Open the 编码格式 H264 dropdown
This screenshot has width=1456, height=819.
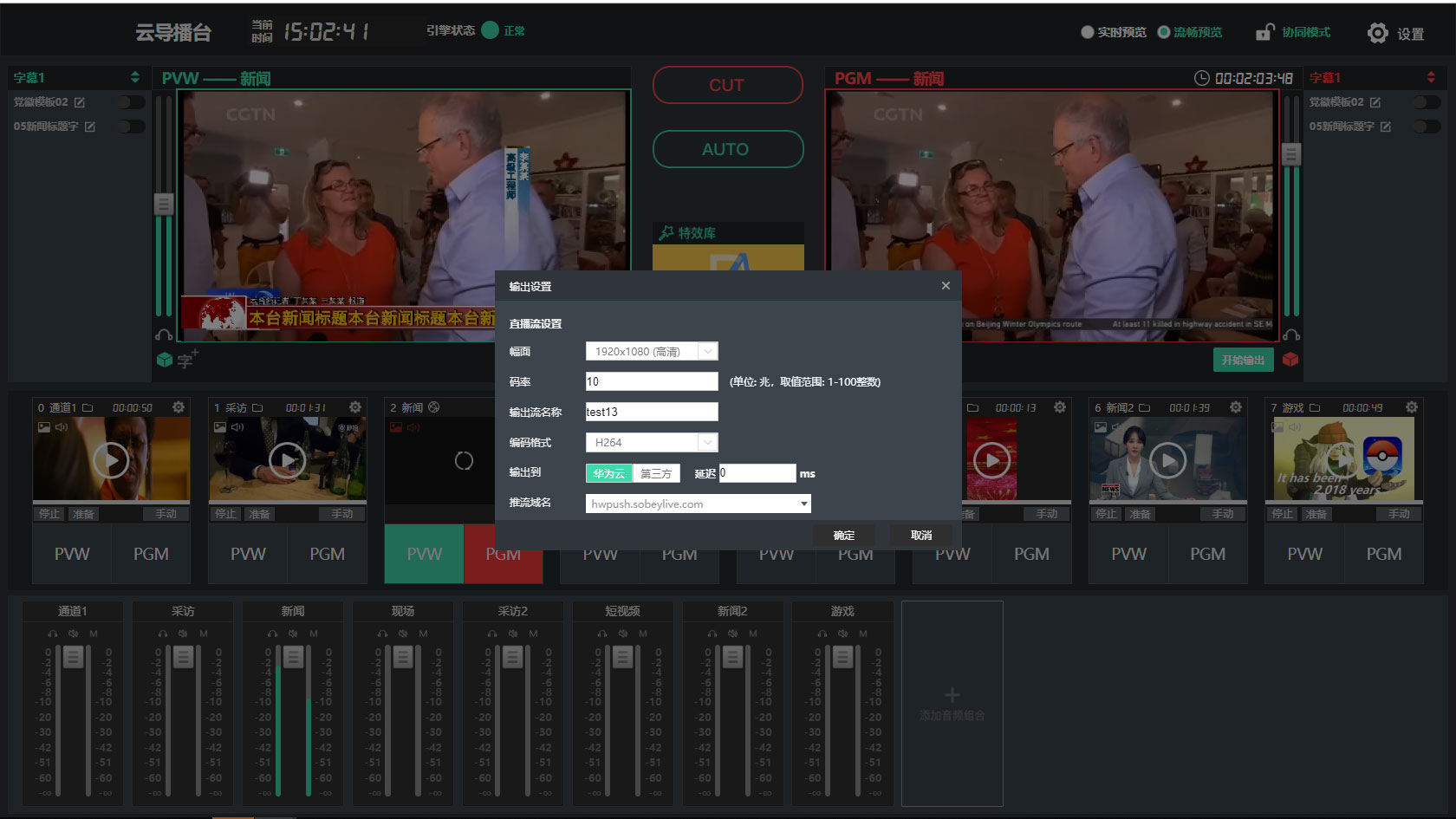652,442
